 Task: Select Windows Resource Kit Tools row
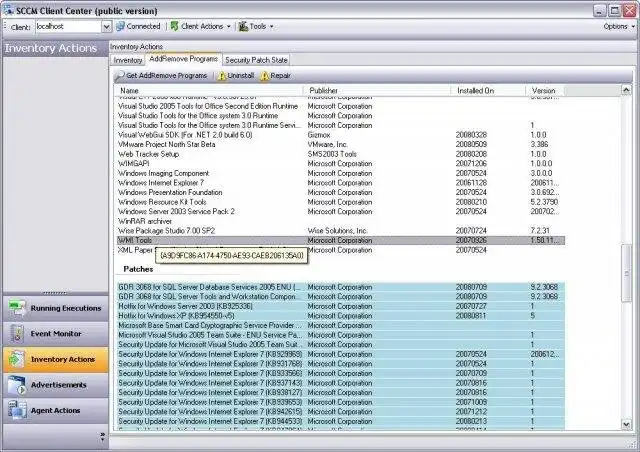pos(341,202)
